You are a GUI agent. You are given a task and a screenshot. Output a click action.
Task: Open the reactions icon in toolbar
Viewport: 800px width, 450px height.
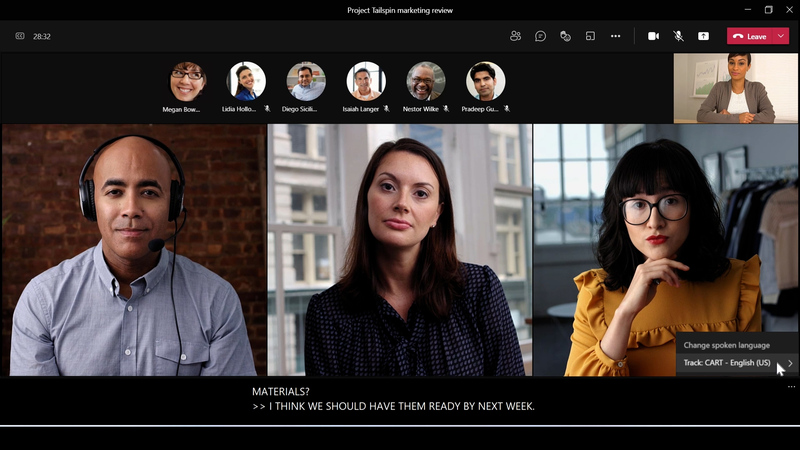pos(565,36)
